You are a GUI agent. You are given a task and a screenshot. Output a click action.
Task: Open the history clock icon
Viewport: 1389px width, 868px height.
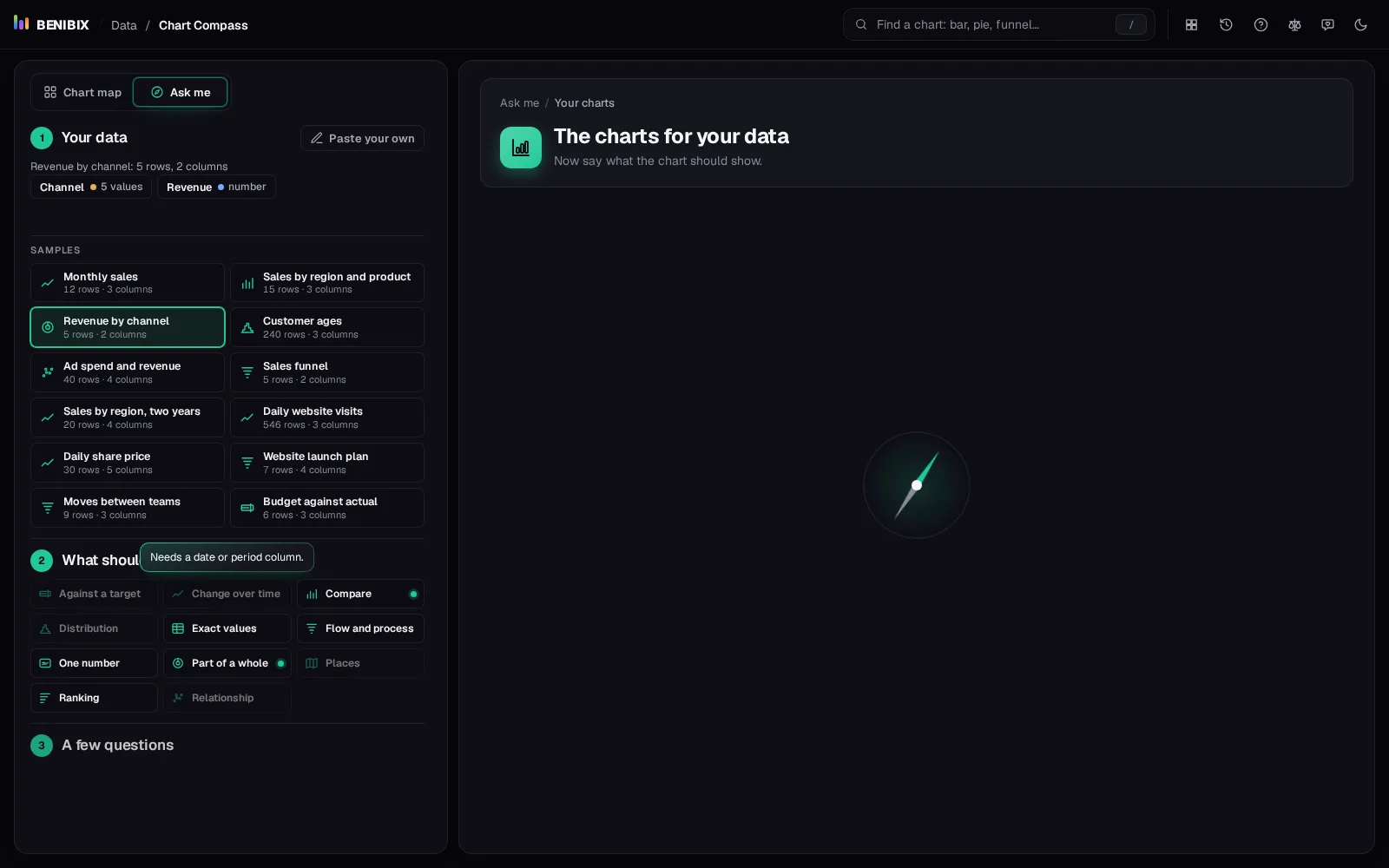(1226, 25)
